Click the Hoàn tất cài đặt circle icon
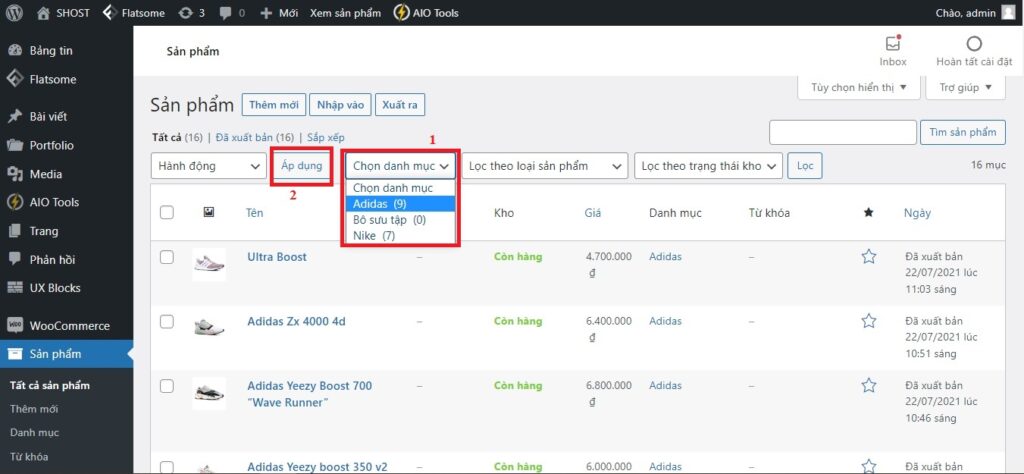Image resolution: width=1024 pixels, height=474 pixels. point(973,44)
